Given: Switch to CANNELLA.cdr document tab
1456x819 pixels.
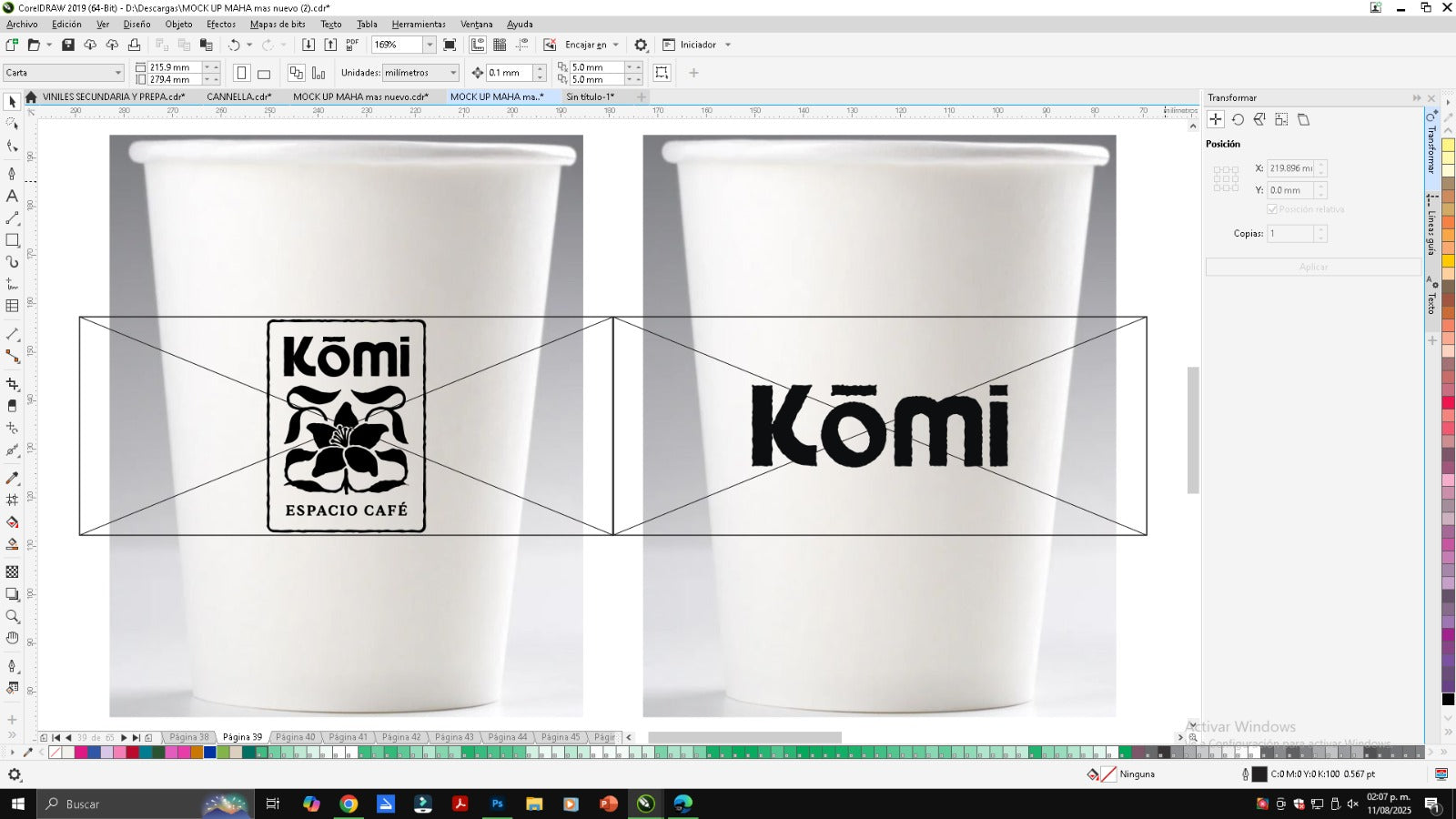Looking at the screenshot, I should pos(238,96).
